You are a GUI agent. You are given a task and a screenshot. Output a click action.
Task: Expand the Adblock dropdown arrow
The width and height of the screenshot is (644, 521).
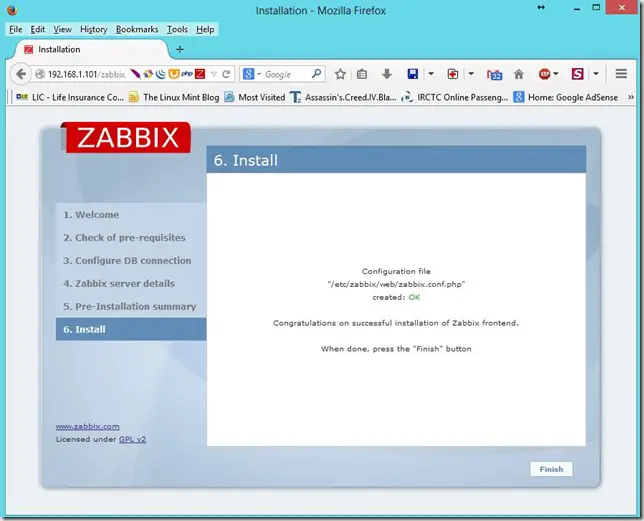556,74
